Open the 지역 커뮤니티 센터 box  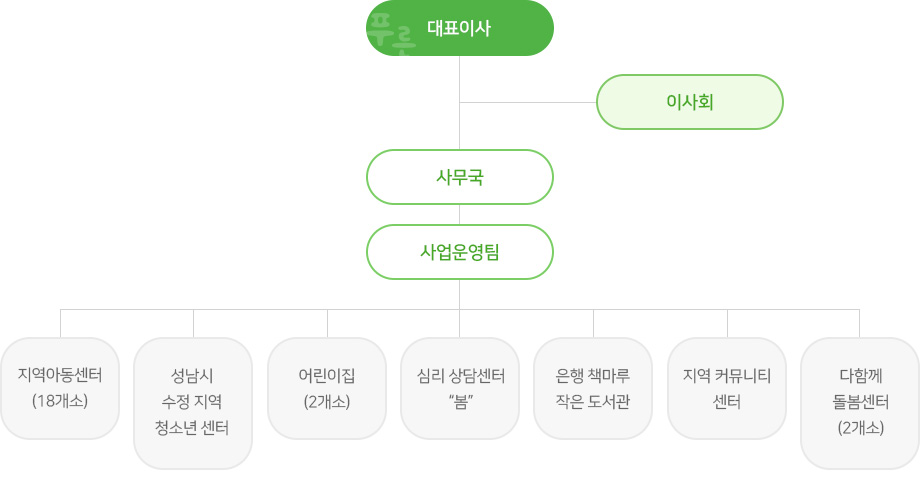pyautogui.click(x=727, y=388)
